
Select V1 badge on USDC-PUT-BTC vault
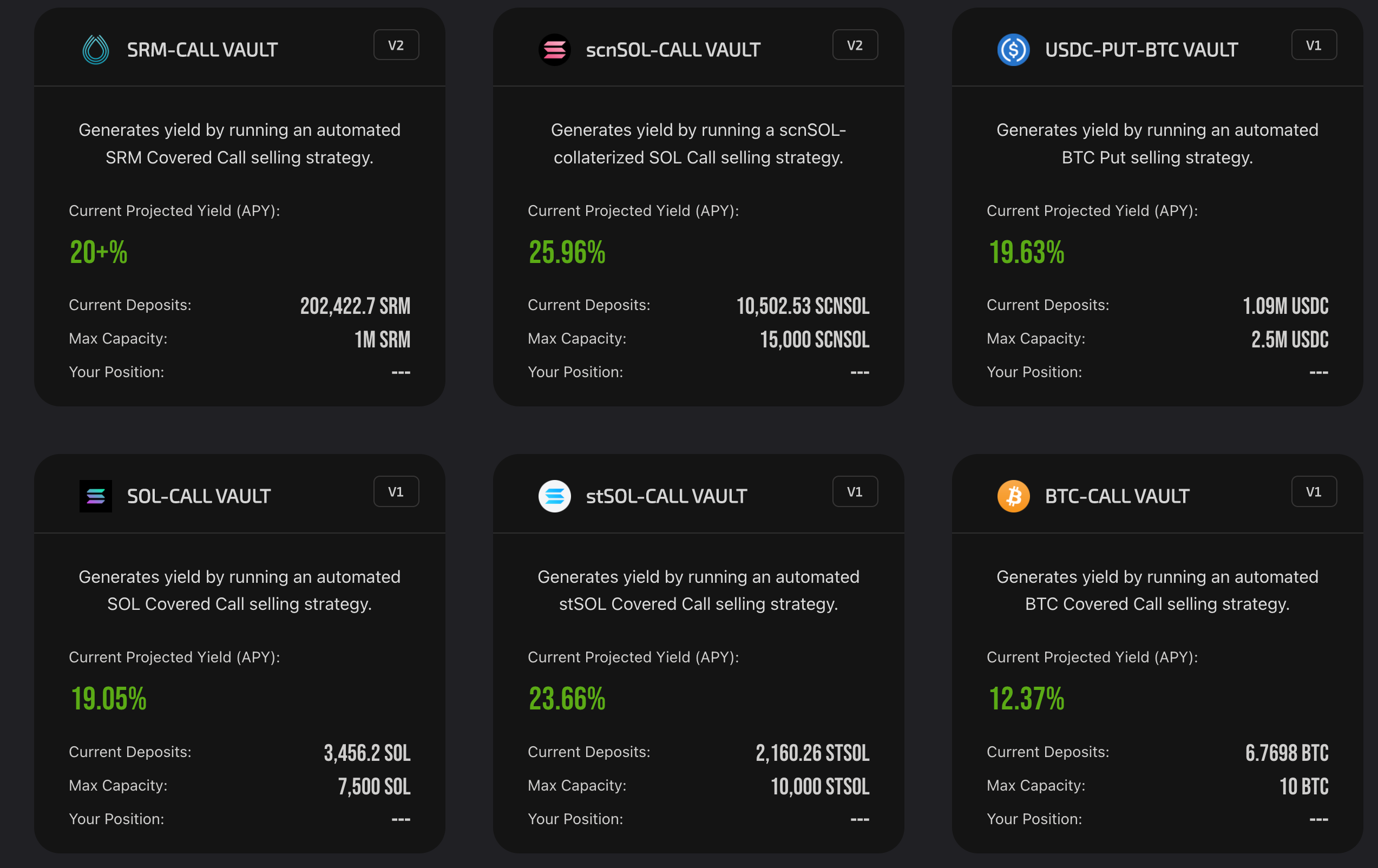pos(1314,45)
